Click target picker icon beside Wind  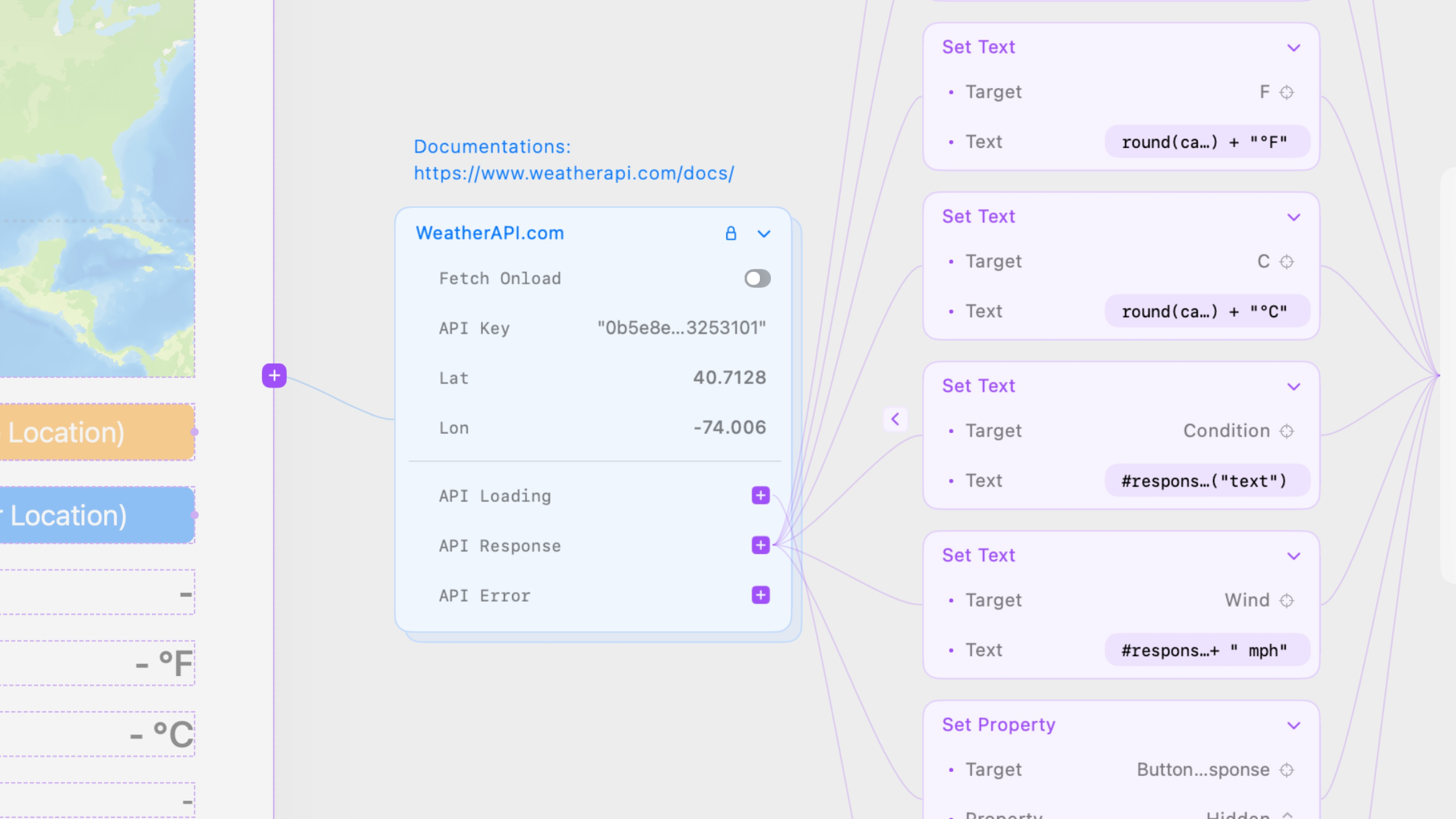(x=1287, y=600)
